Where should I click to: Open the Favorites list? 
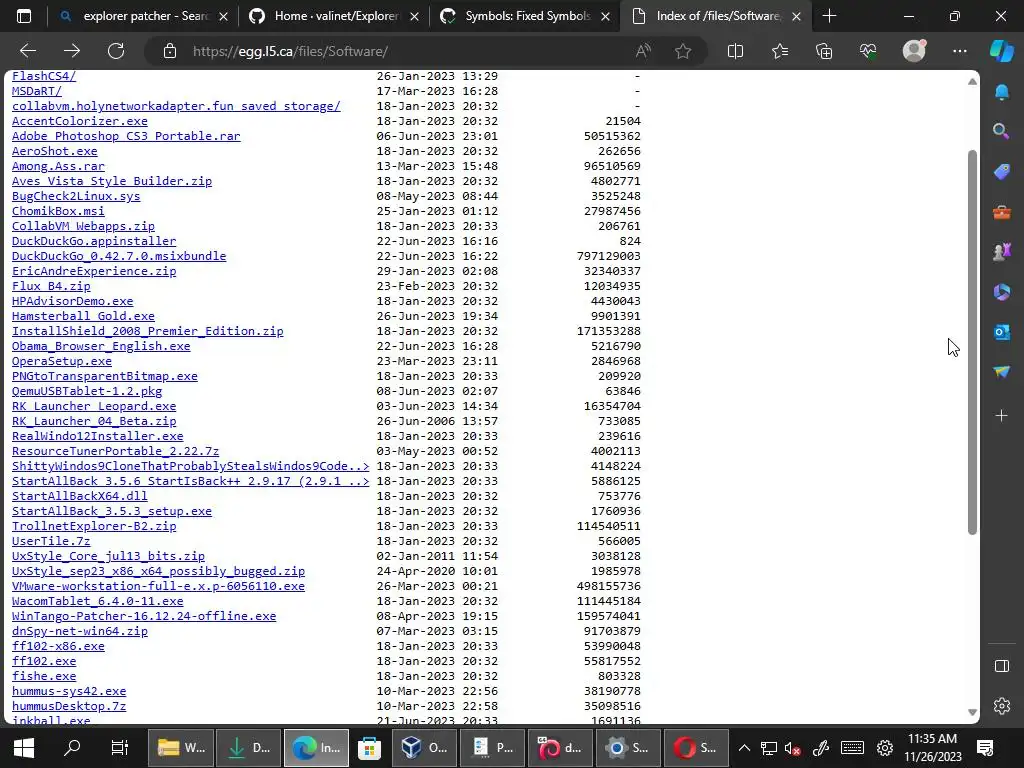(x=780, y=51)
